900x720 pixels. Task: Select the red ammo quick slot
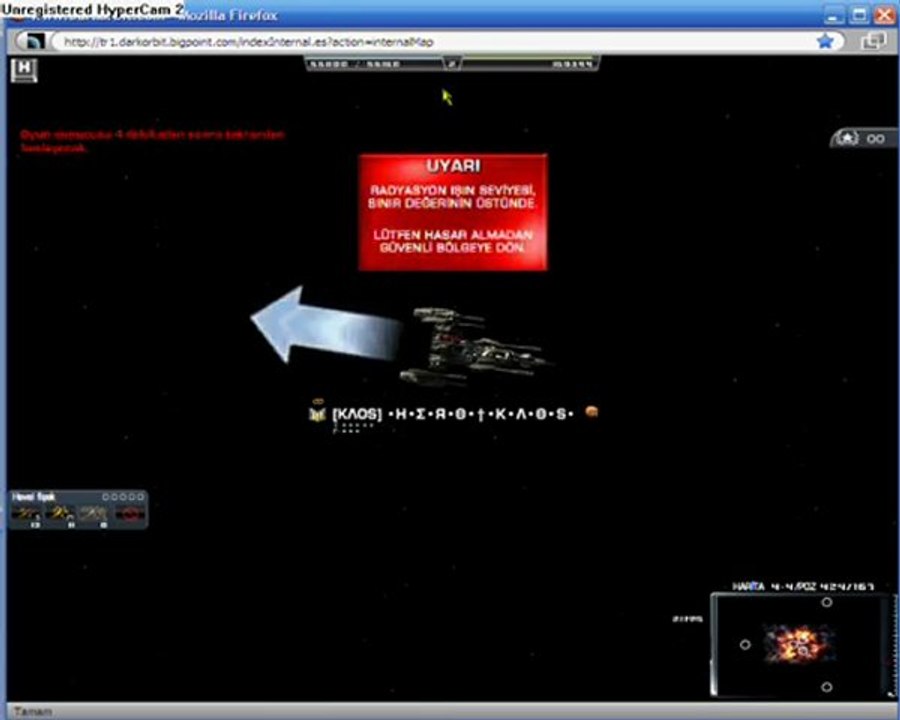[x=130, y=514]
